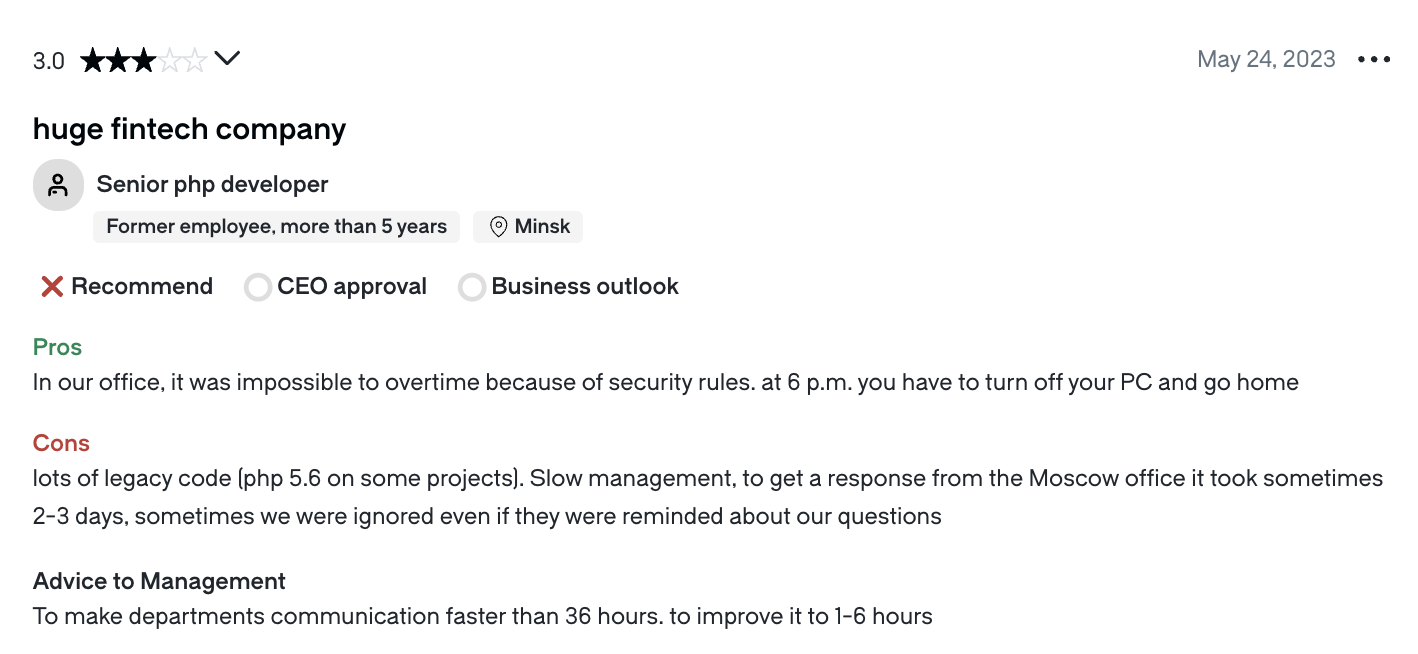Click the location pin icon beside Minsk
1418x654 pixels.
click(498, 227)
